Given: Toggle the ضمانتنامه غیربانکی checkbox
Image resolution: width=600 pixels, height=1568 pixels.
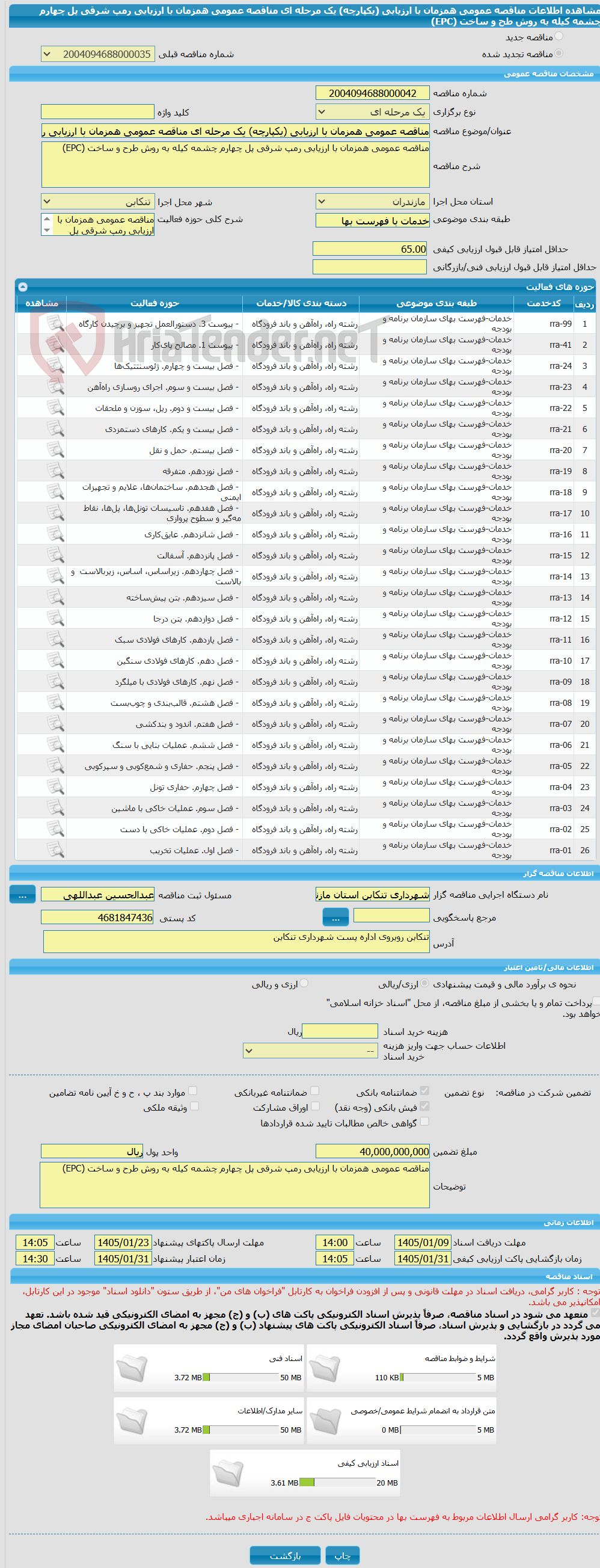Looking at the screenshot, I should coord(314,1091).
